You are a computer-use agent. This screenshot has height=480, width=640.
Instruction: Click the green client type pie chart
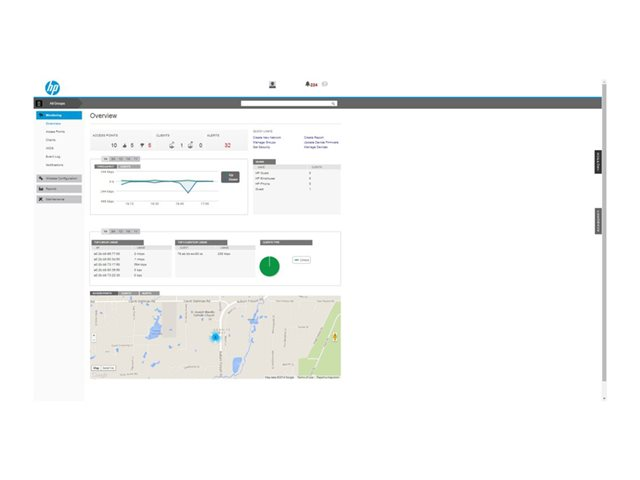[x=269, y=267]
